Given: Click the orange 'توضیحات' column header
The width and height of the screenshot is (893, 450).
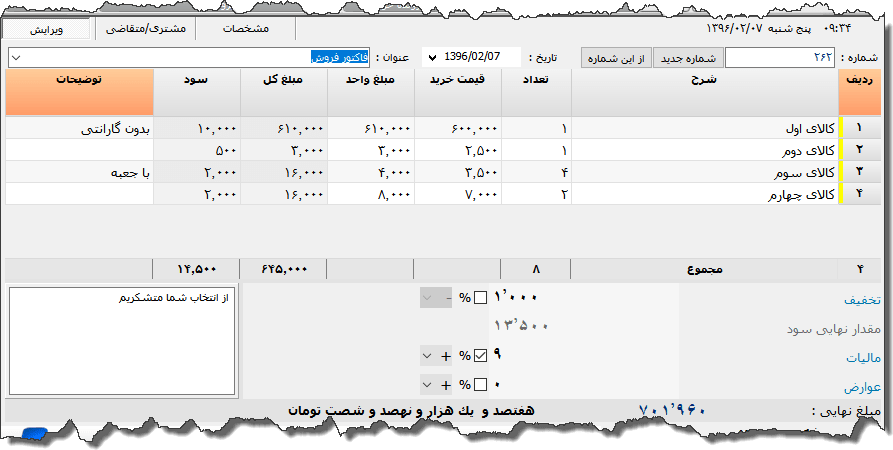Looking at the screenshot, I should pos(79,92).
